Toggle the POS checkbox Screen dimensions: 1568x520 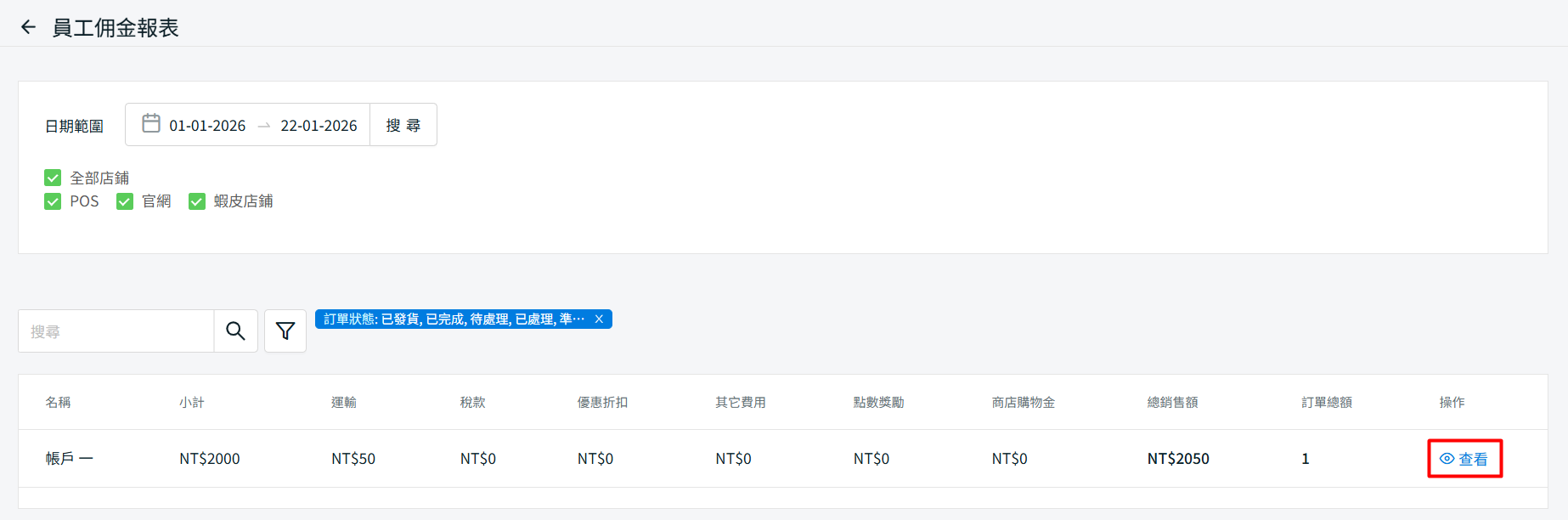[53, 201]
